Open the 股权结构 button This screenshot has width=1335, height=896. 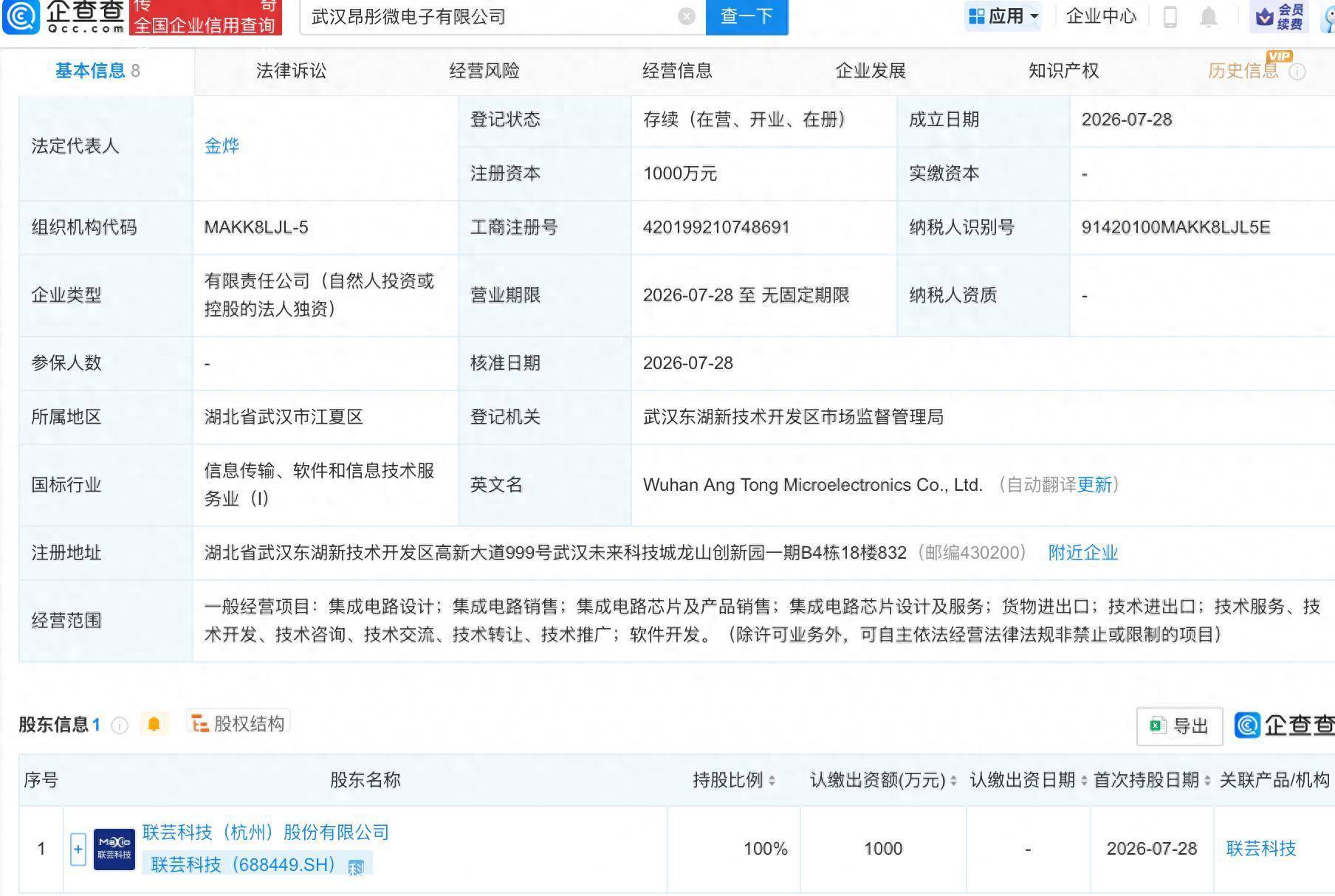(238, 724)
